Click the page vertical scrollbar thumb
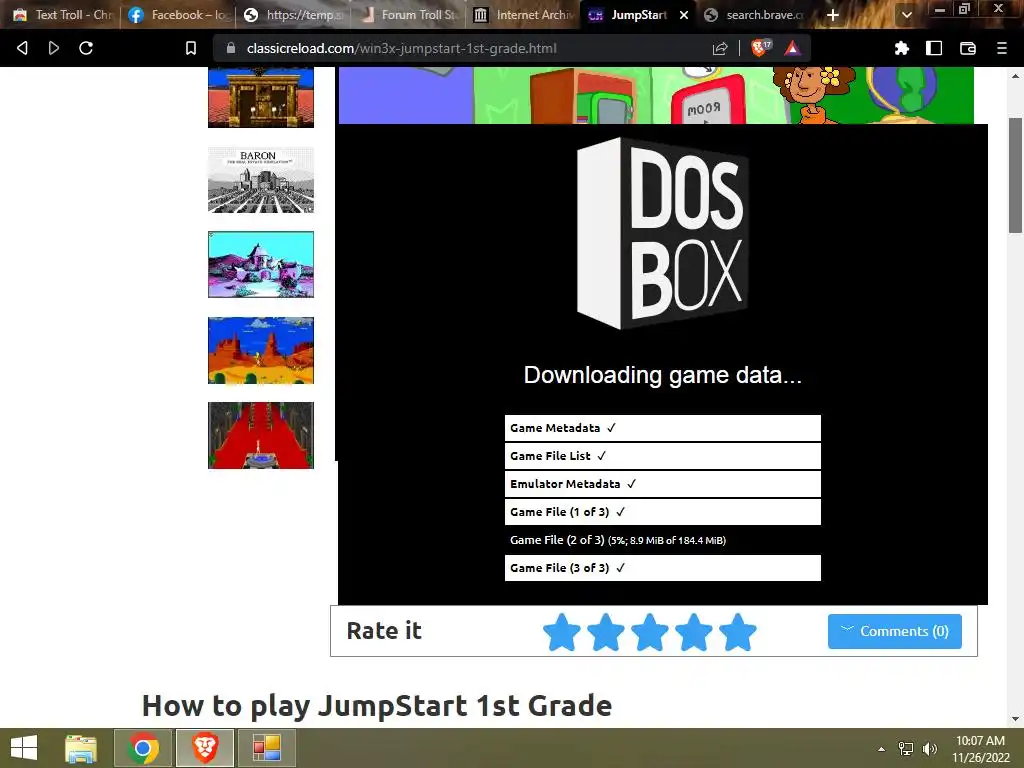1024x768 pixels. point(1016,175)
